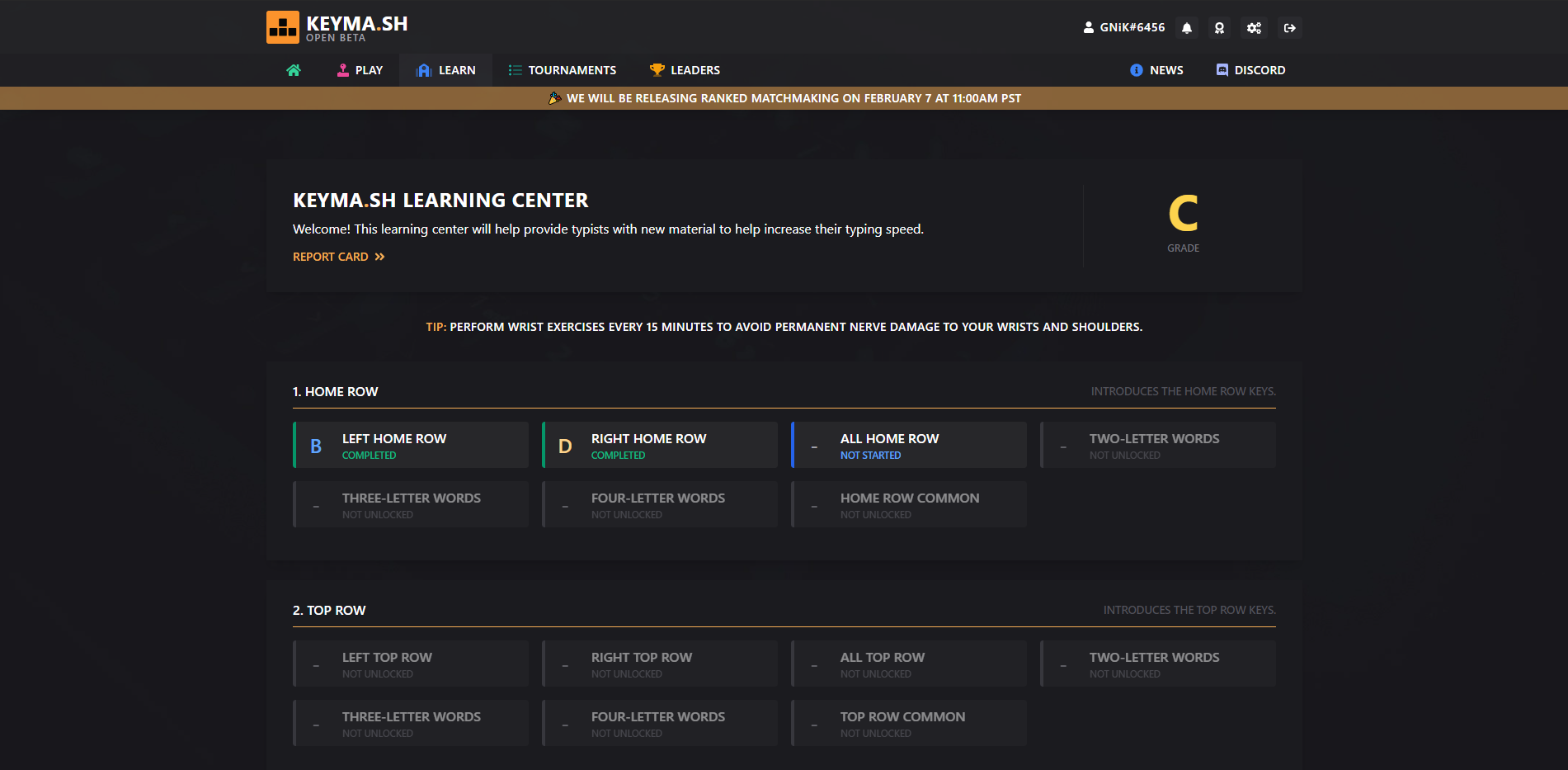Click 'Introduces the top row keys' text
The height and width of the screenshot is (770, 1568).
(x=1189, y=610)
